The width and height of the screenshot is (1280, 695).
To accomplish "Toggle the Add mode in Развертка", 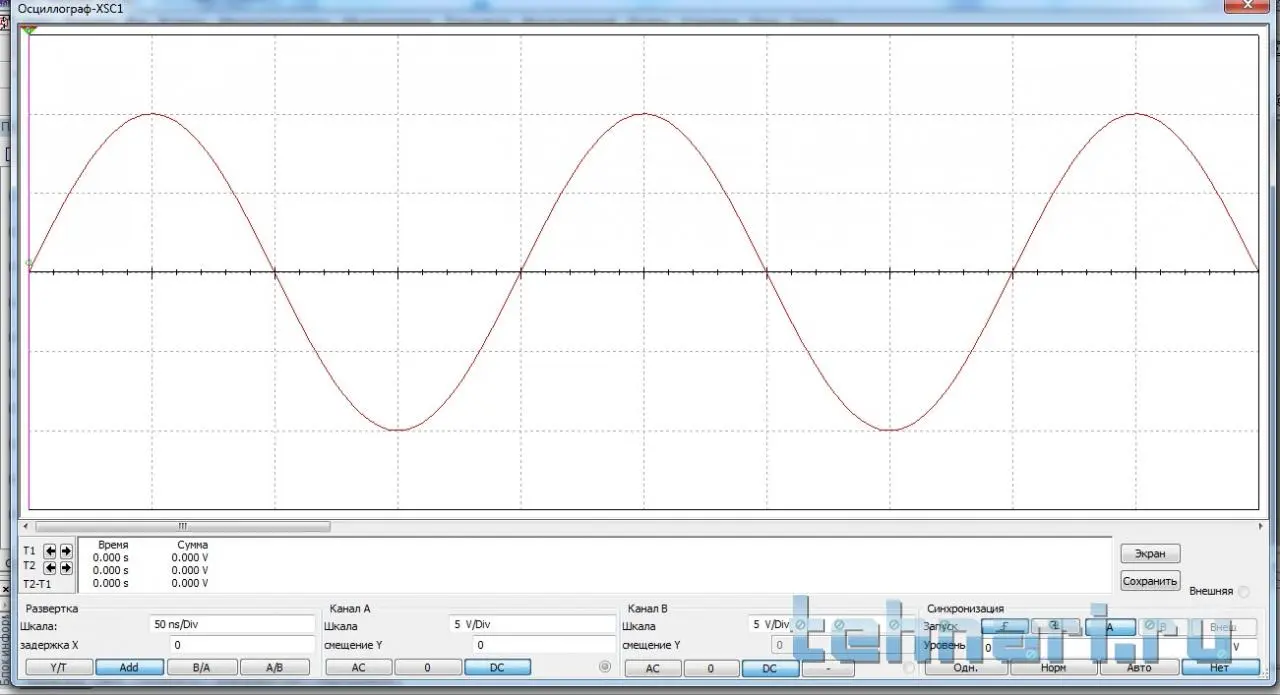I will point(129,667).
